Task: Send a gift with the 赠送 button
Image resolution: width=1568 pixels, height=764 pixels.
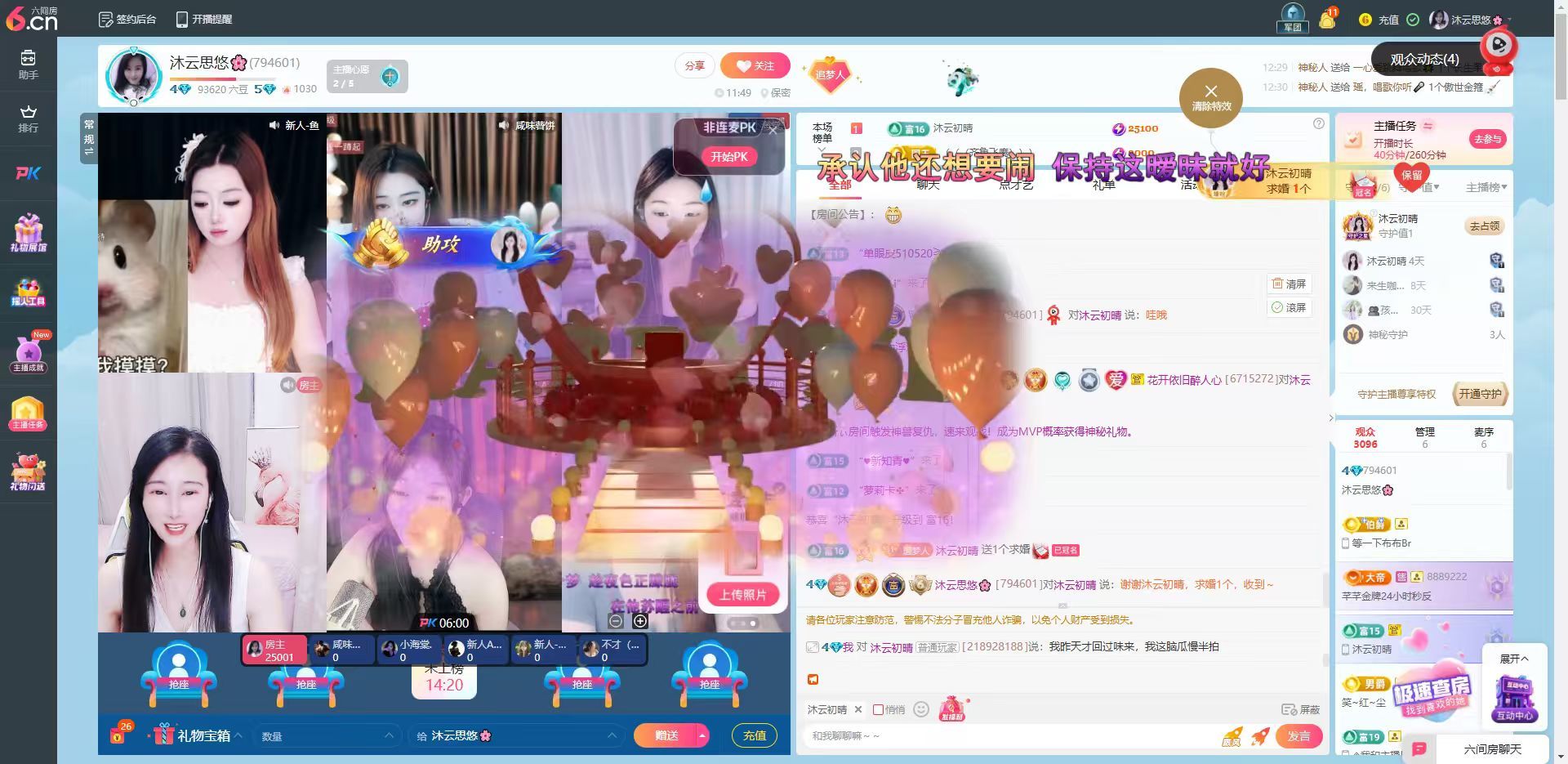Action: click(666, 735)
